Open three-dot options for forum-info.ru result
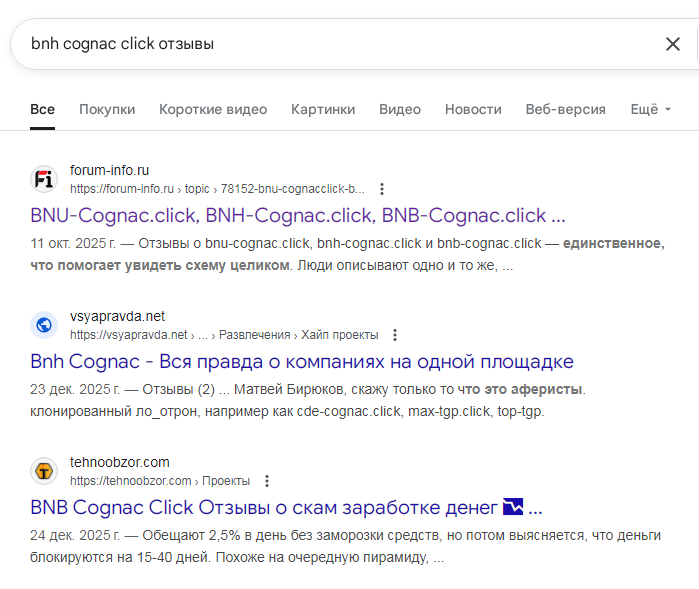The width and height of the screenshot is (699, 589). pyautogui.click(x=381, y=188)
